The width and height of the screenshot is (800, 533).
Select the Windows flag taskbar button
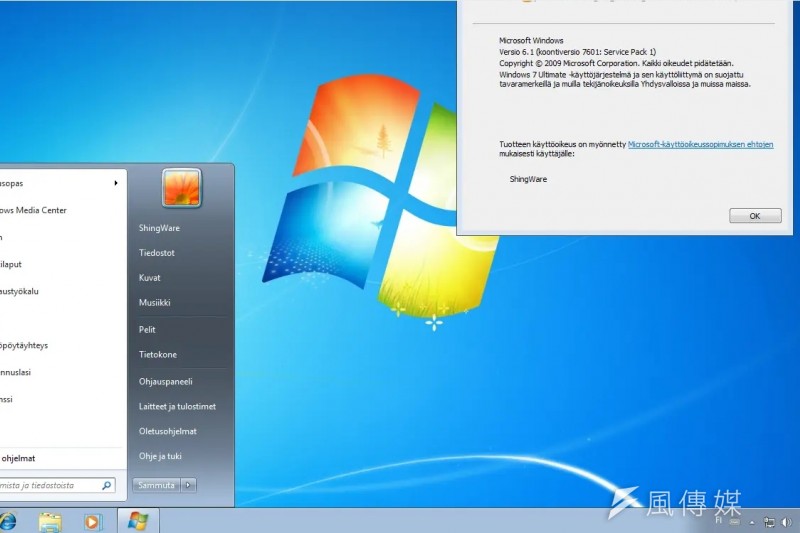(x=138, y=521)
